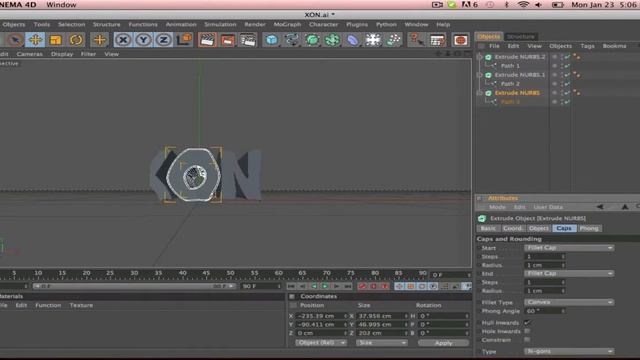640x360 pixels.
Task: Open the NURBS generator icon
Action: (x=312, y=40)
